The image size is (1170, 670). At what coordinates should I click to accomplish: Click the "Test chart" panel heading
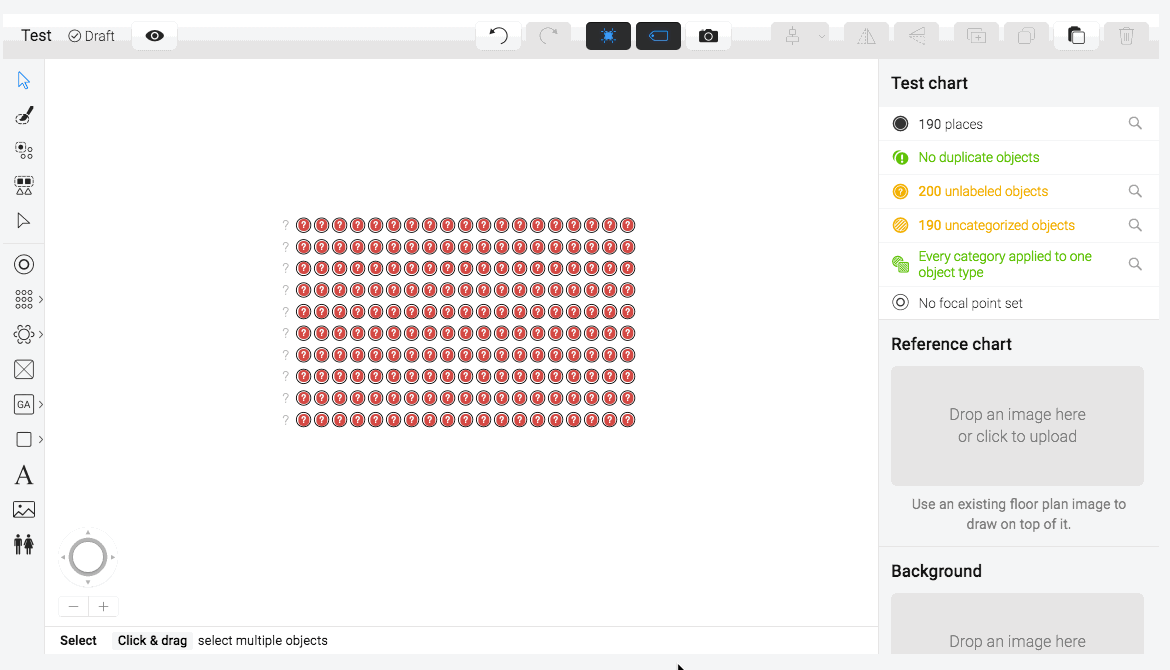(929, 83)
